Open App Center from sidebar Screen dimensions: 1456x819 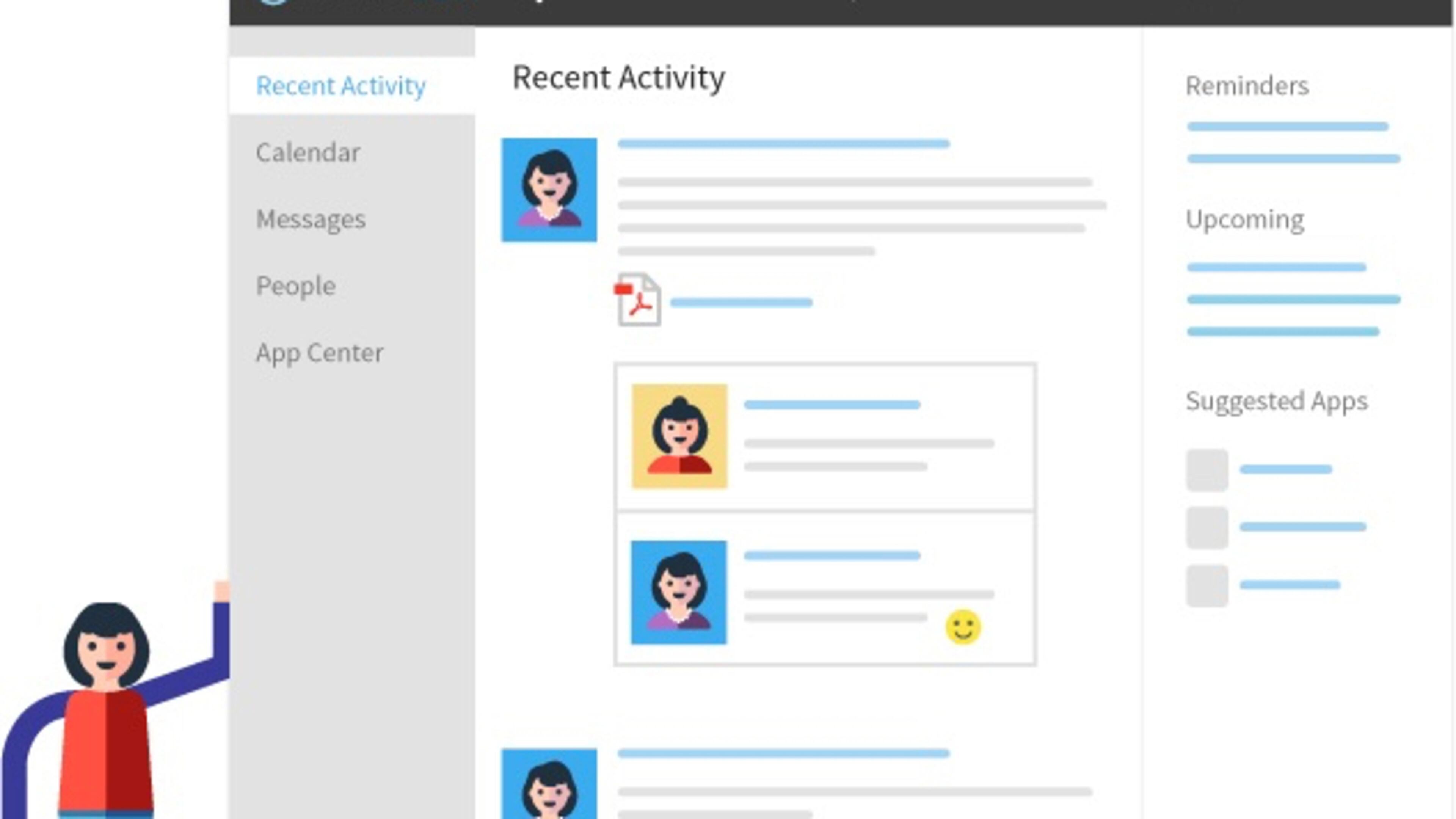coord(320,353)
